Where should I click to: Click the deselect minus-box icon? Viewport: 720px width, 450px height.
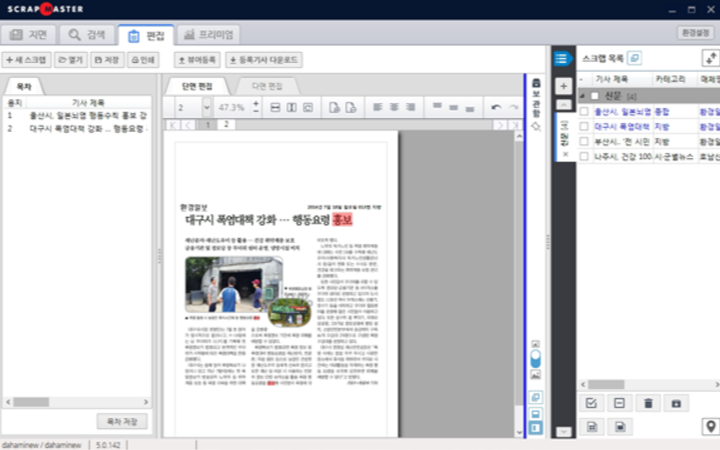pyautogui.click(x=619, y=403)
